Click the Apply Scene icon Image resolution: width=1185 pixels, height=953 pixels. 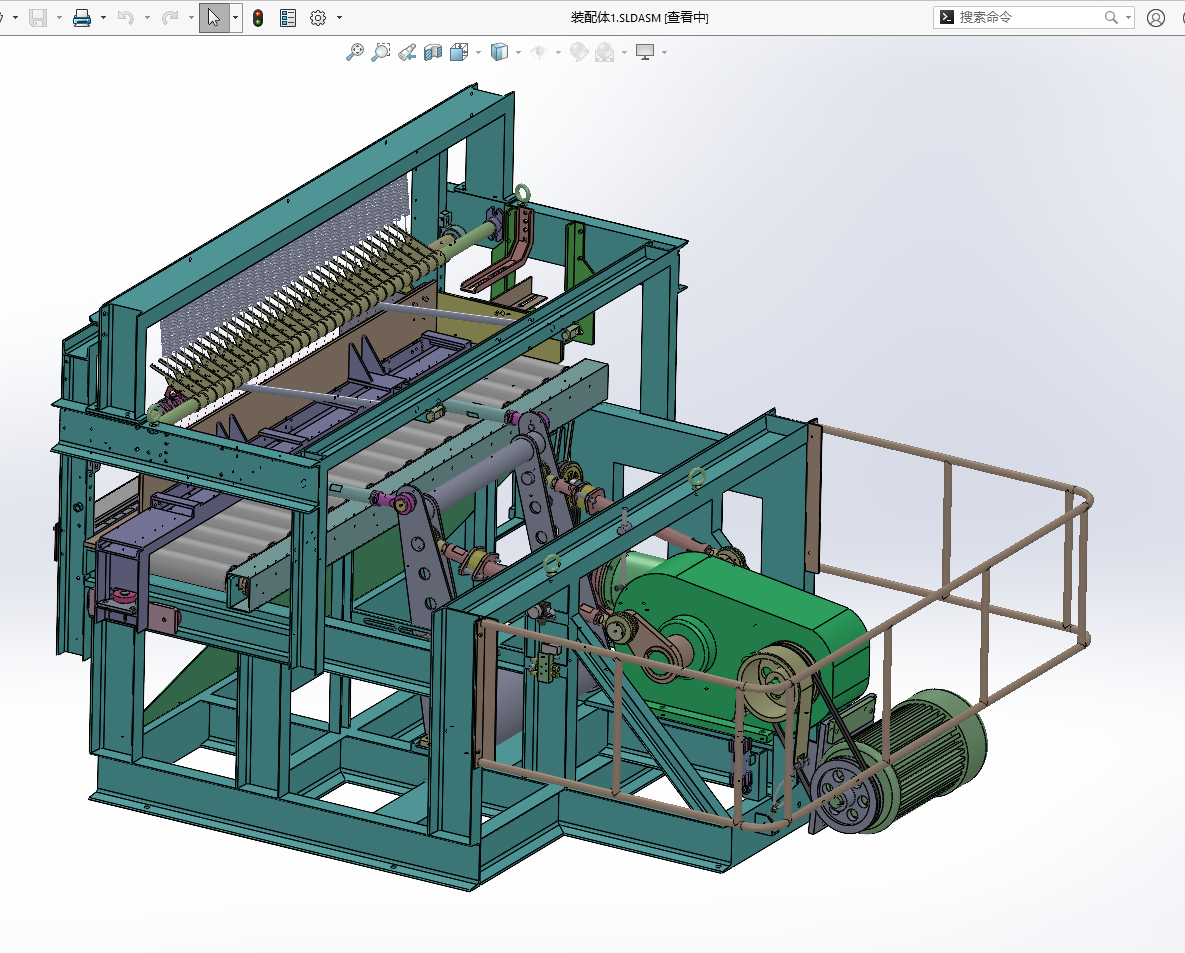coord(605,52)
